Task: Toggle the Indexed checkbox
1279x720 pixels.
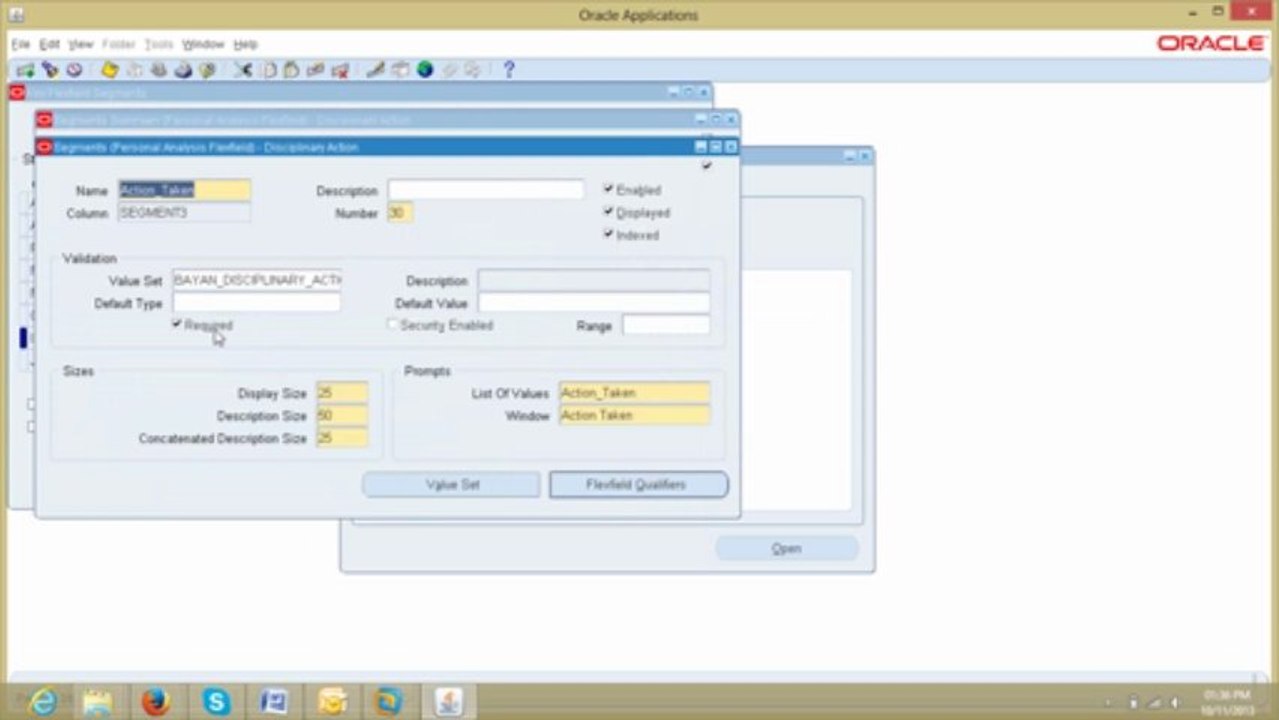Action: 608,234
